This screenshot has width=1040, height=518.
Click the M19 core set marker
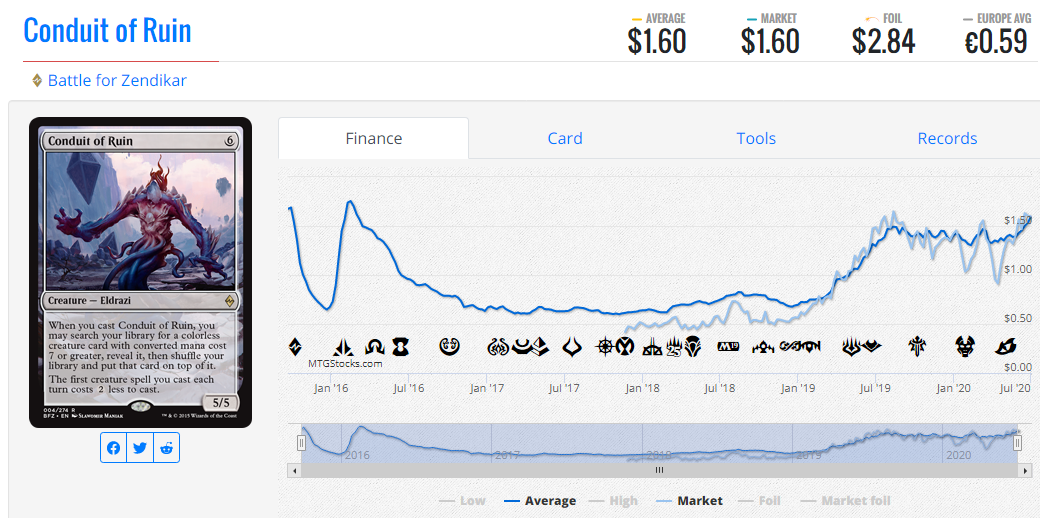pos(729,346)
